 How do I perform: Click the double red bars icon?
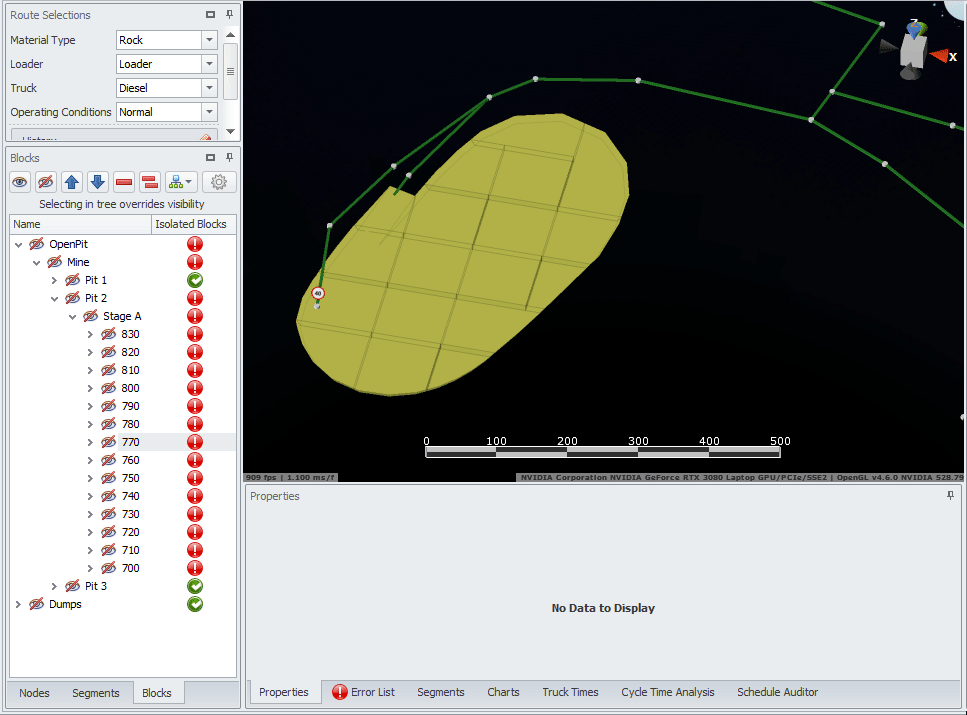click(150, 182)
